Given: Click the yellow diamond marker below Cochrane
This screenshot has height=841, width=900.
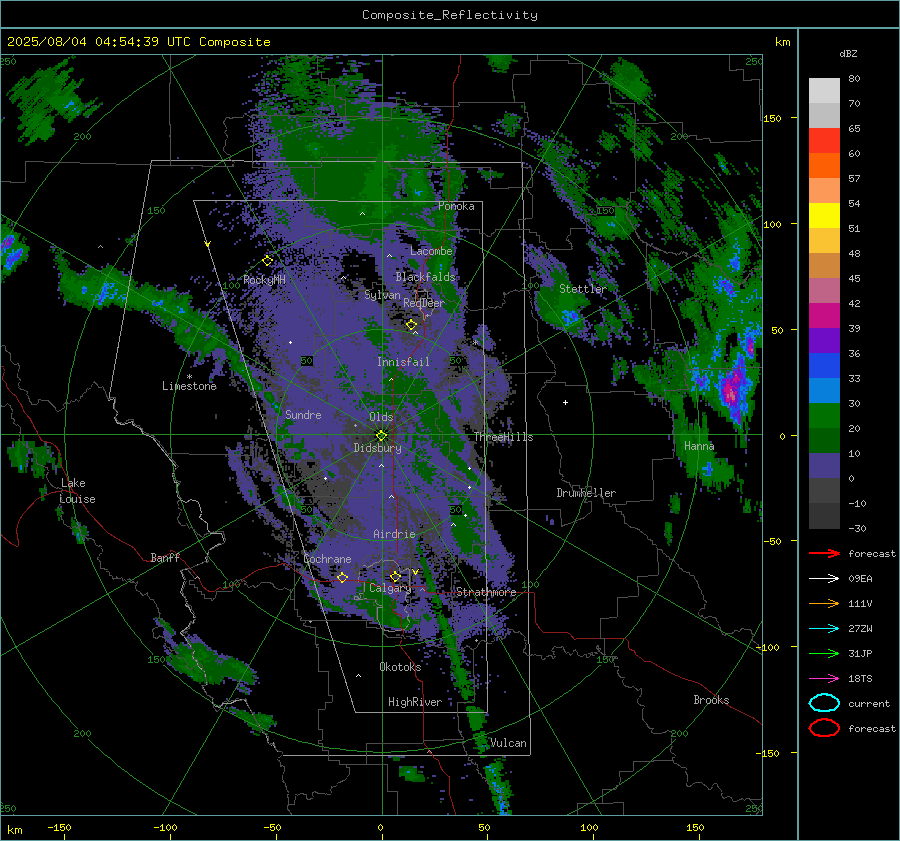Looking at the screenshot, I should click(x=343, y=577).
